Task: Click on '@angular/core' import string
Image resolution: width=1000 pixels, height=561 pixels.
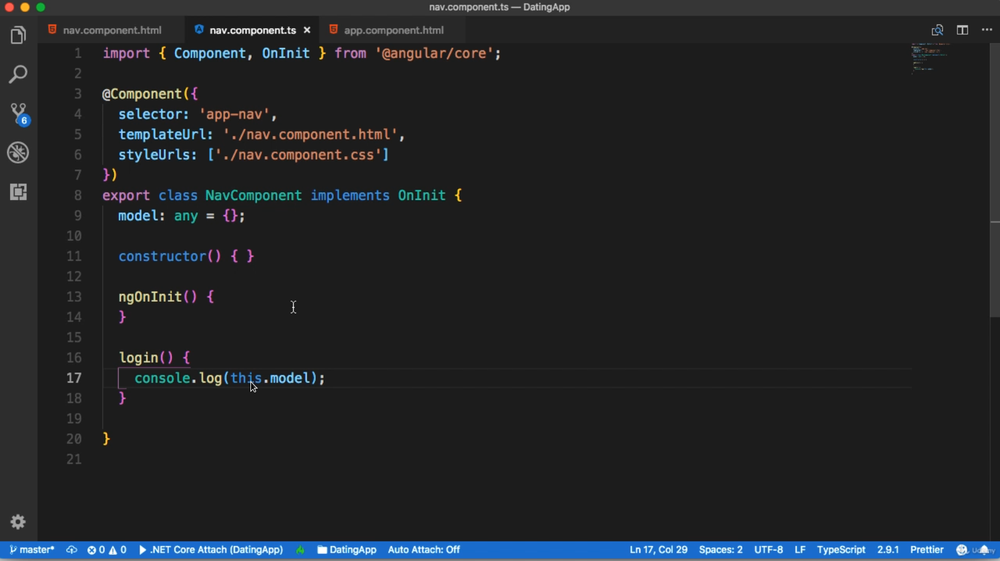Action: point(434,54)
